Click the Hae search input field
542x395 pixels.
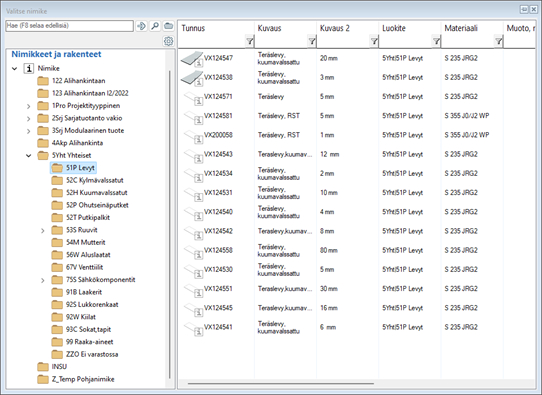coord(69,26)
